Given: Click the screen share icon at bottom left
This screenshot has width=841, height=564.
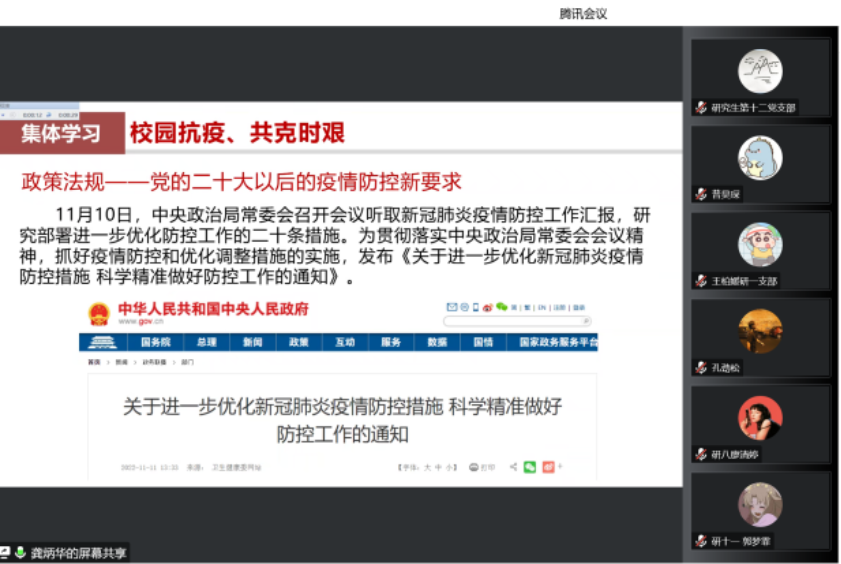Looking at the screenshot, I should click(x=6, y=553).
